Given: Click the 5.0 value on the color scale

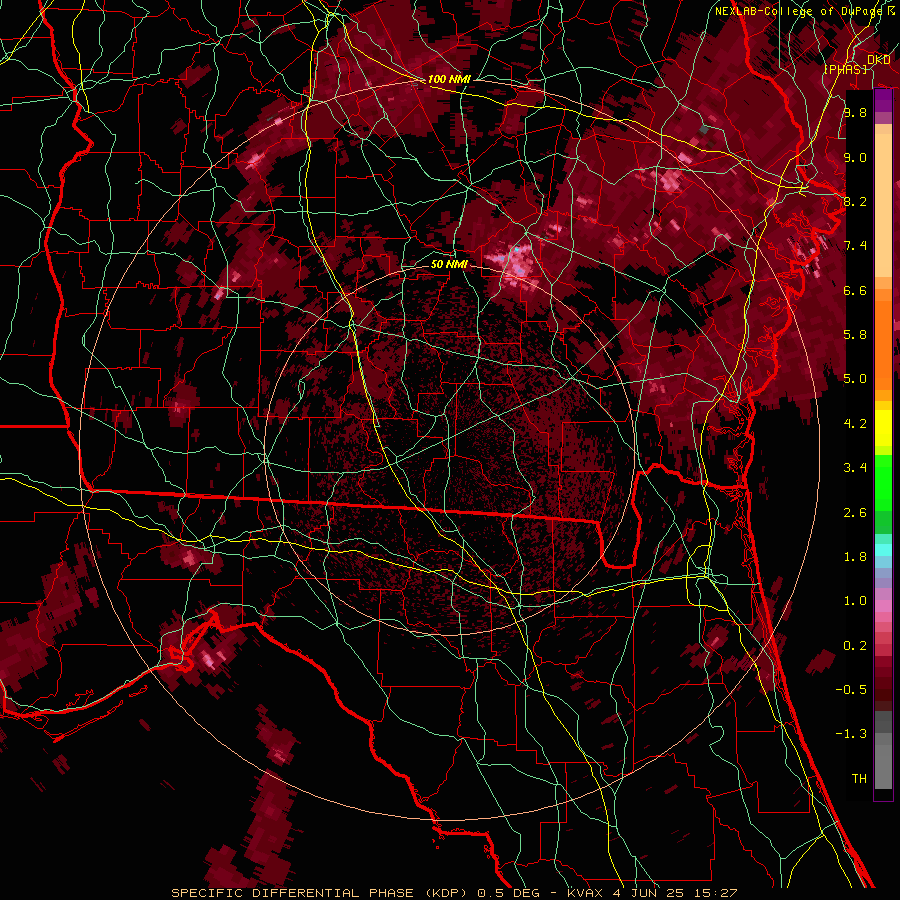Looking at the screenshot, I should 855,379.
